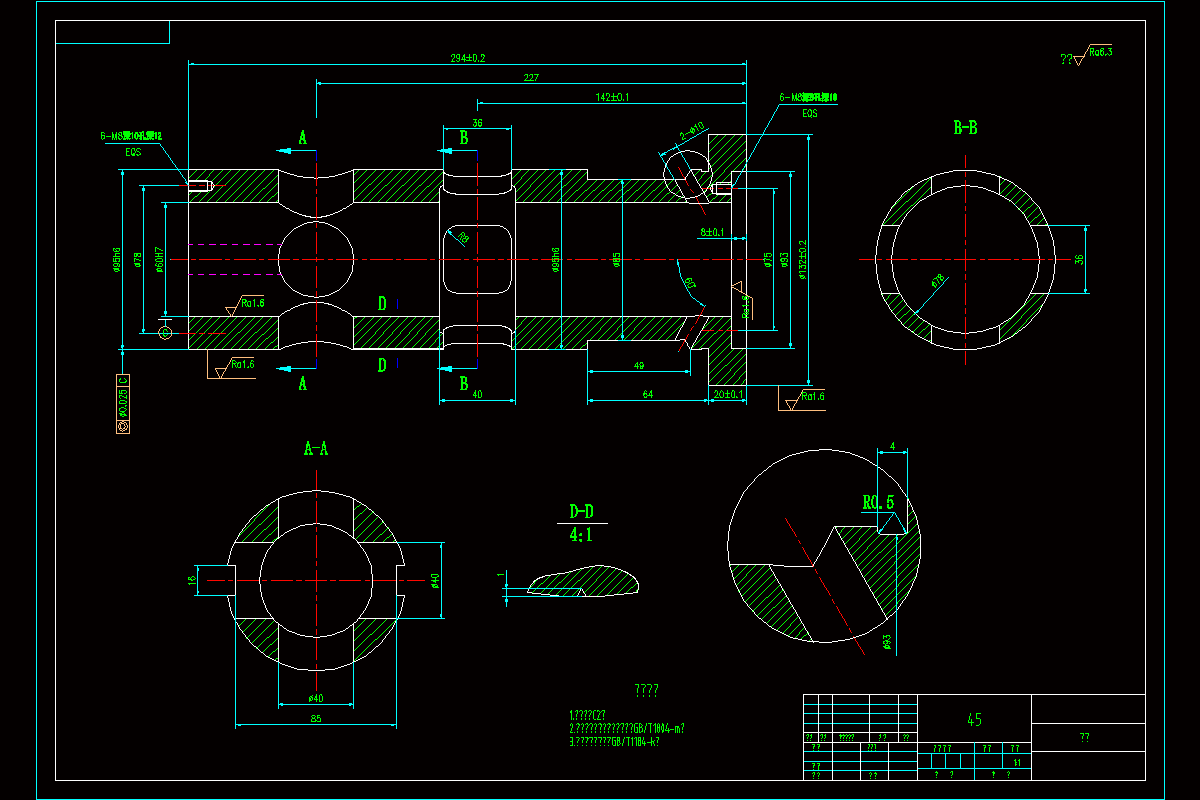
Task: Click the ø85 inner diameter dimension
Action: click(618, 261)
